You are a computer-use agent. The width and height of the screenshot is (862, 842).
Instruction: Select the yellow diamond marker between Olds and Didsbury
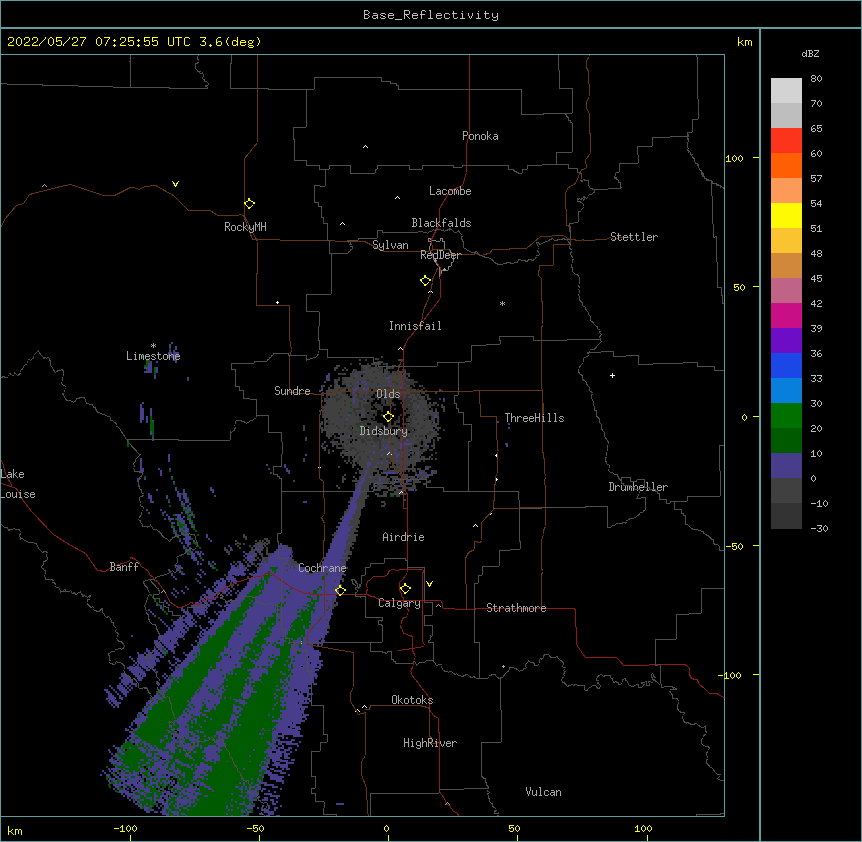click(388, 416)
